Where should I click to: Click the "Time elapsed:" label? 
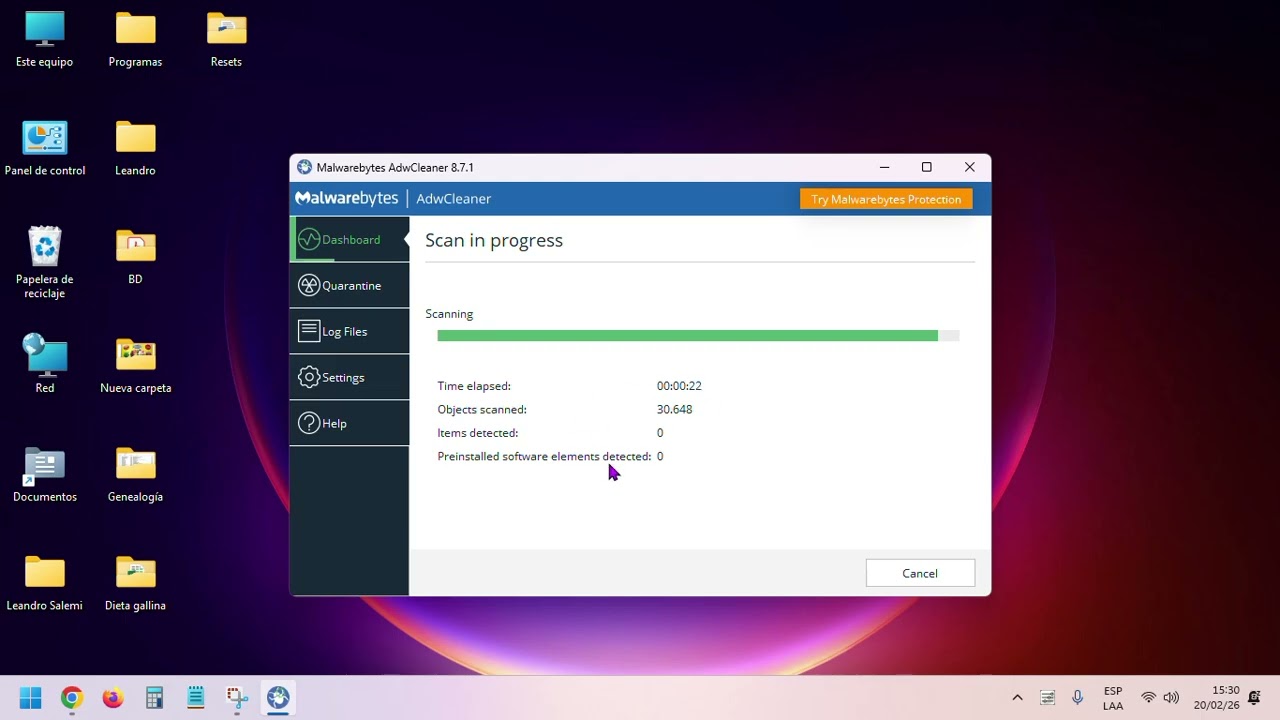tap(474, 386)
